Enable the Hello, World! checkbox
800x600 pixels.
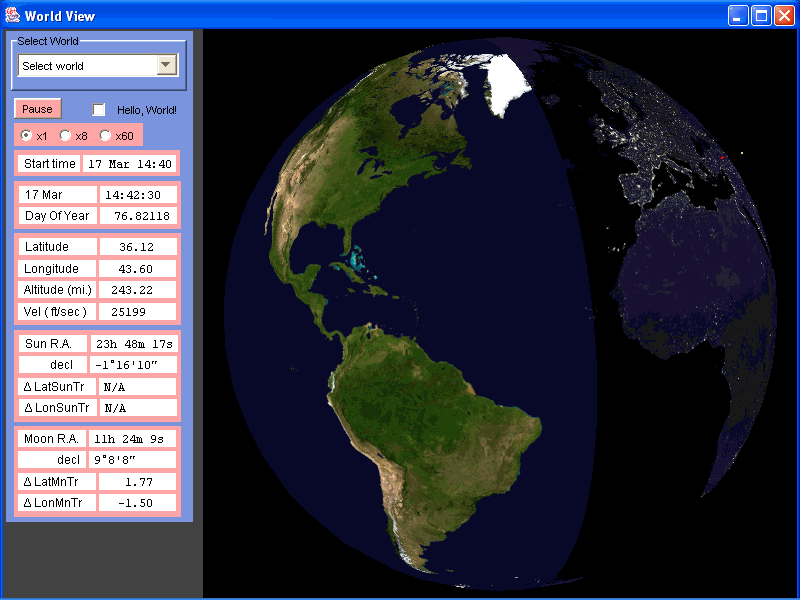click(99, 110)
